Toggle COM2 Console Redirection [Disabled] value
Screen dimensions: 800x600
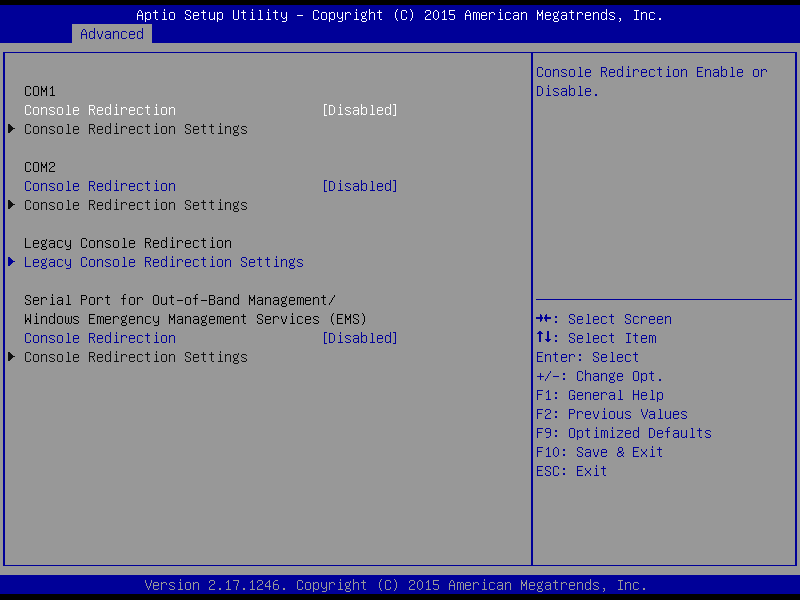click(x=359, y=186)
